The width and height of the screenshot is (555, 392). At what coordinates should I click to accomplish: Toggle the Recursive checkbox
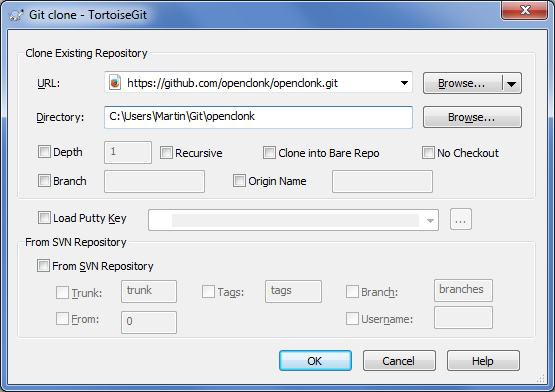[166, 153]
